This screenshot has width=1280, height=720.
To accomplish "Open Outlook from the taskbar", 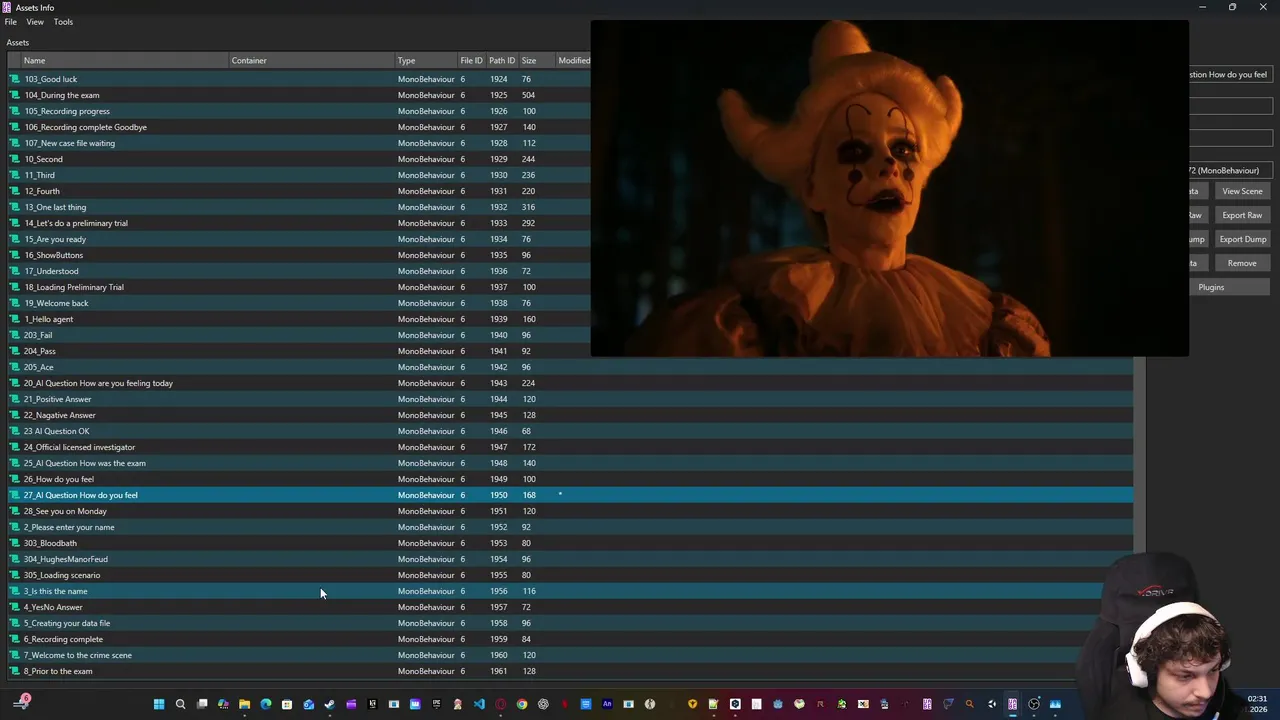I will pos(308,704).
